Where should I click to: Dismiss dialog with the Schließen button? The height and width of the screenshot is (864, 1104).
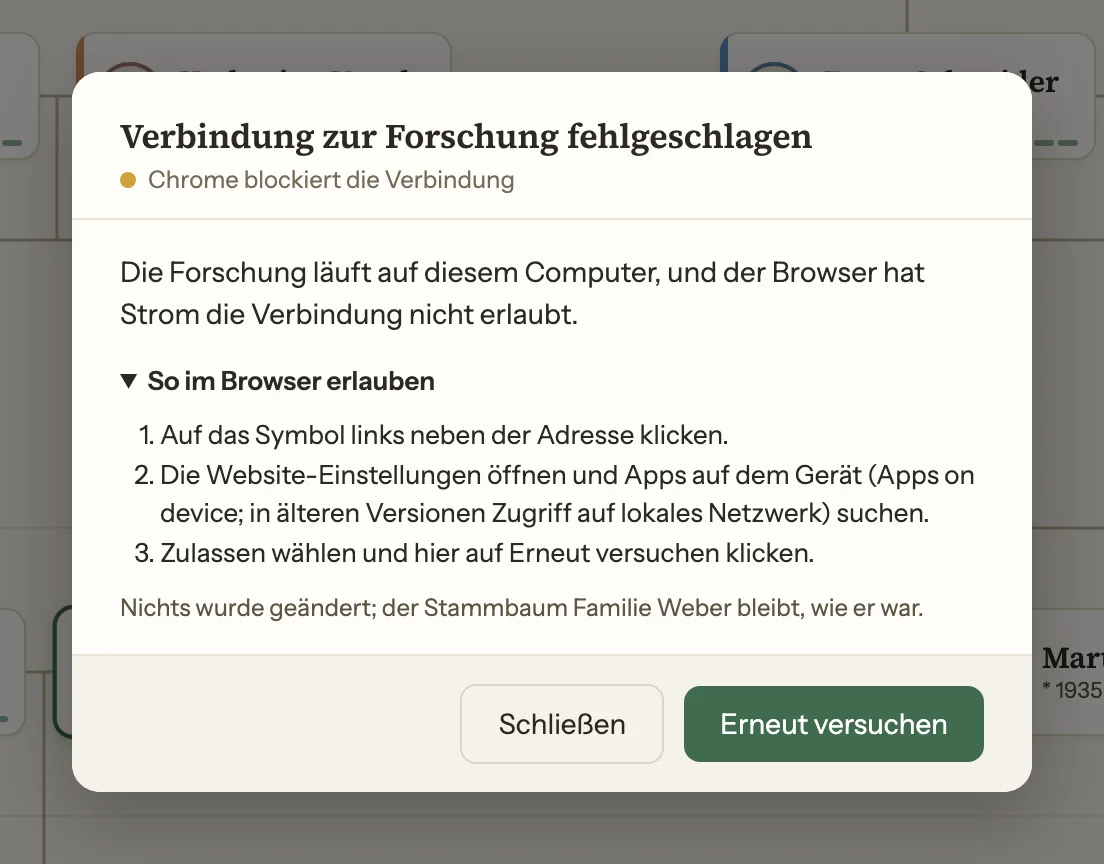coord(562,724)
